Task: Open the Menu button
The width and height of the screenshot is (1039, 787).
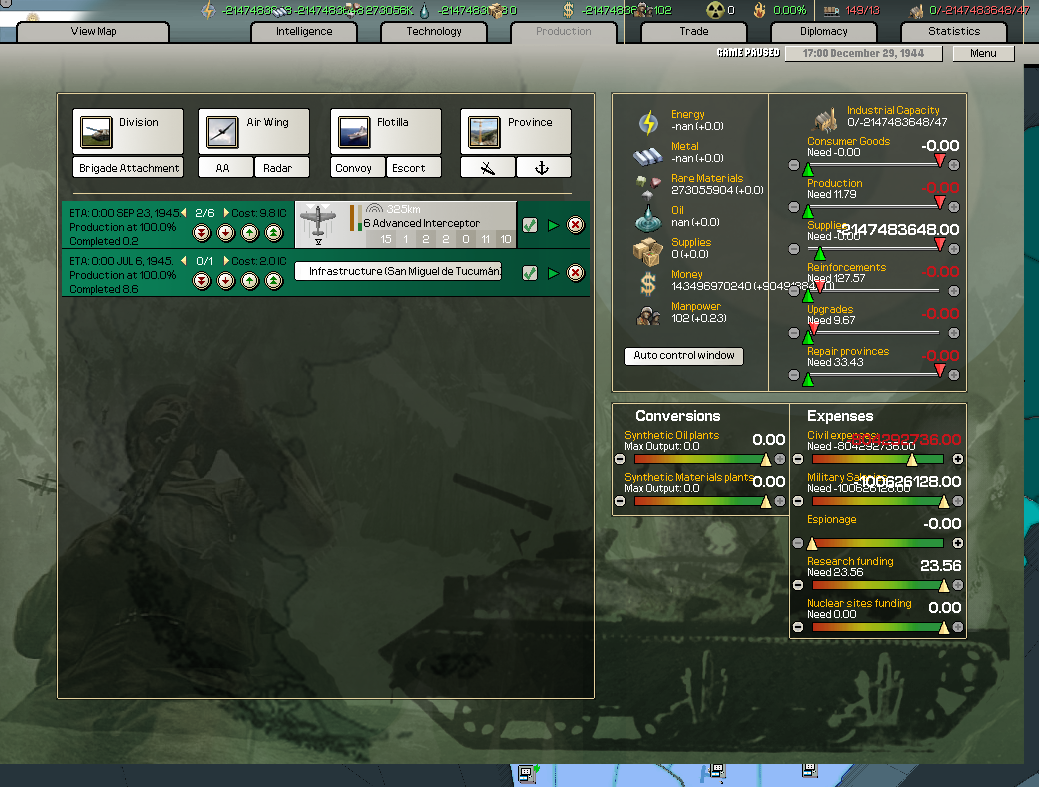Action: coord(983,54)
